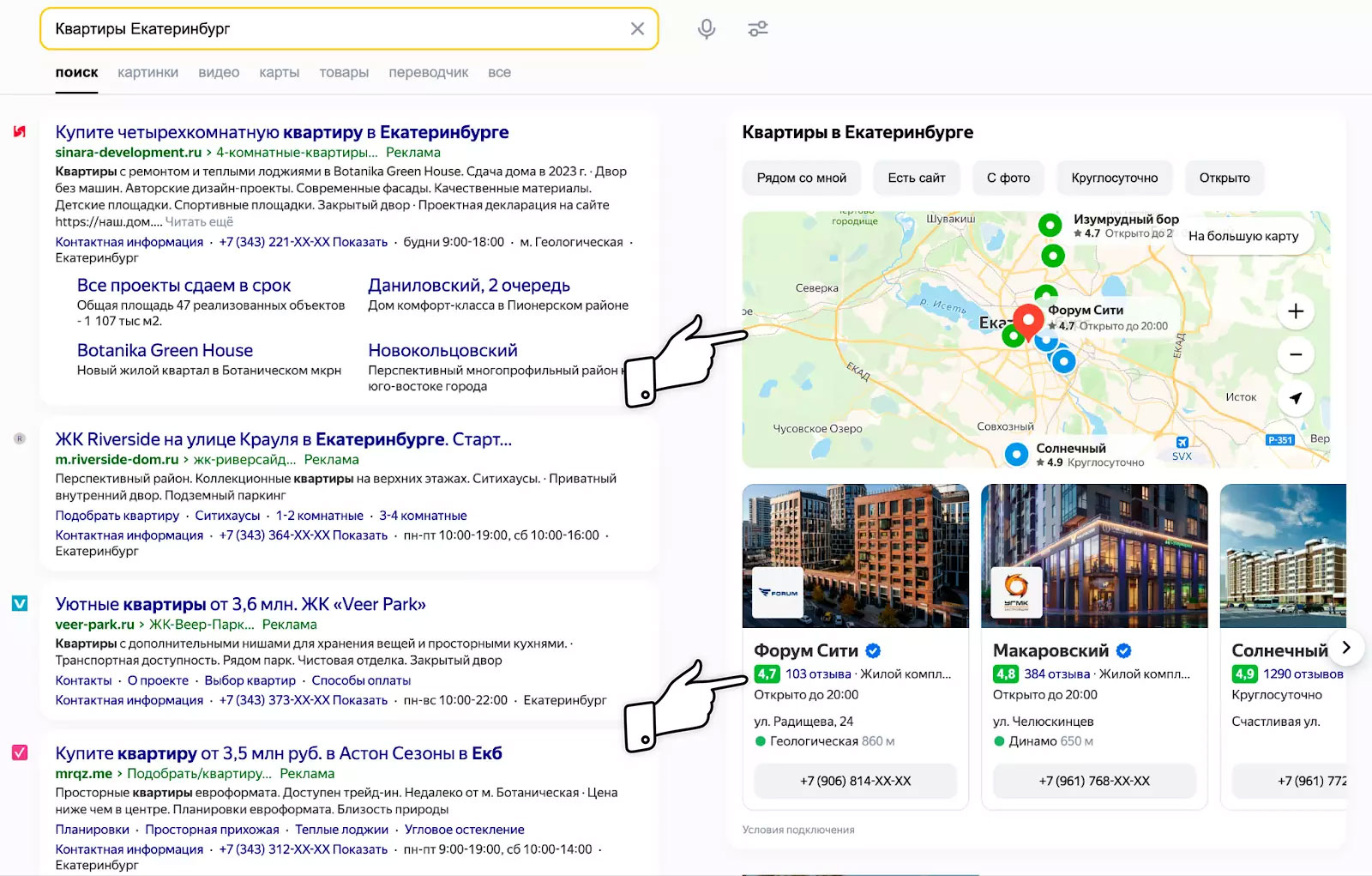Switch to the видео tab

coord(219,73)
